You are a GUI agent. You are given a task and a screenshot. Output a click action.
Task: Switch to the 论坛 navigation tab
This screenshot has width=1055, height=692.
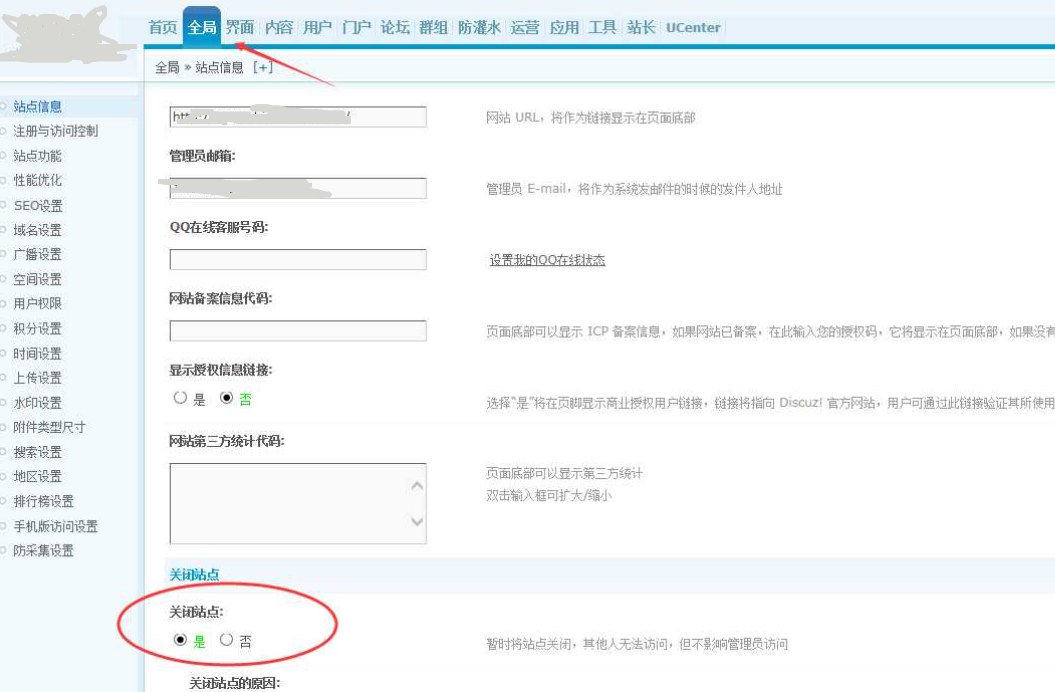click(x=395, y=28)
